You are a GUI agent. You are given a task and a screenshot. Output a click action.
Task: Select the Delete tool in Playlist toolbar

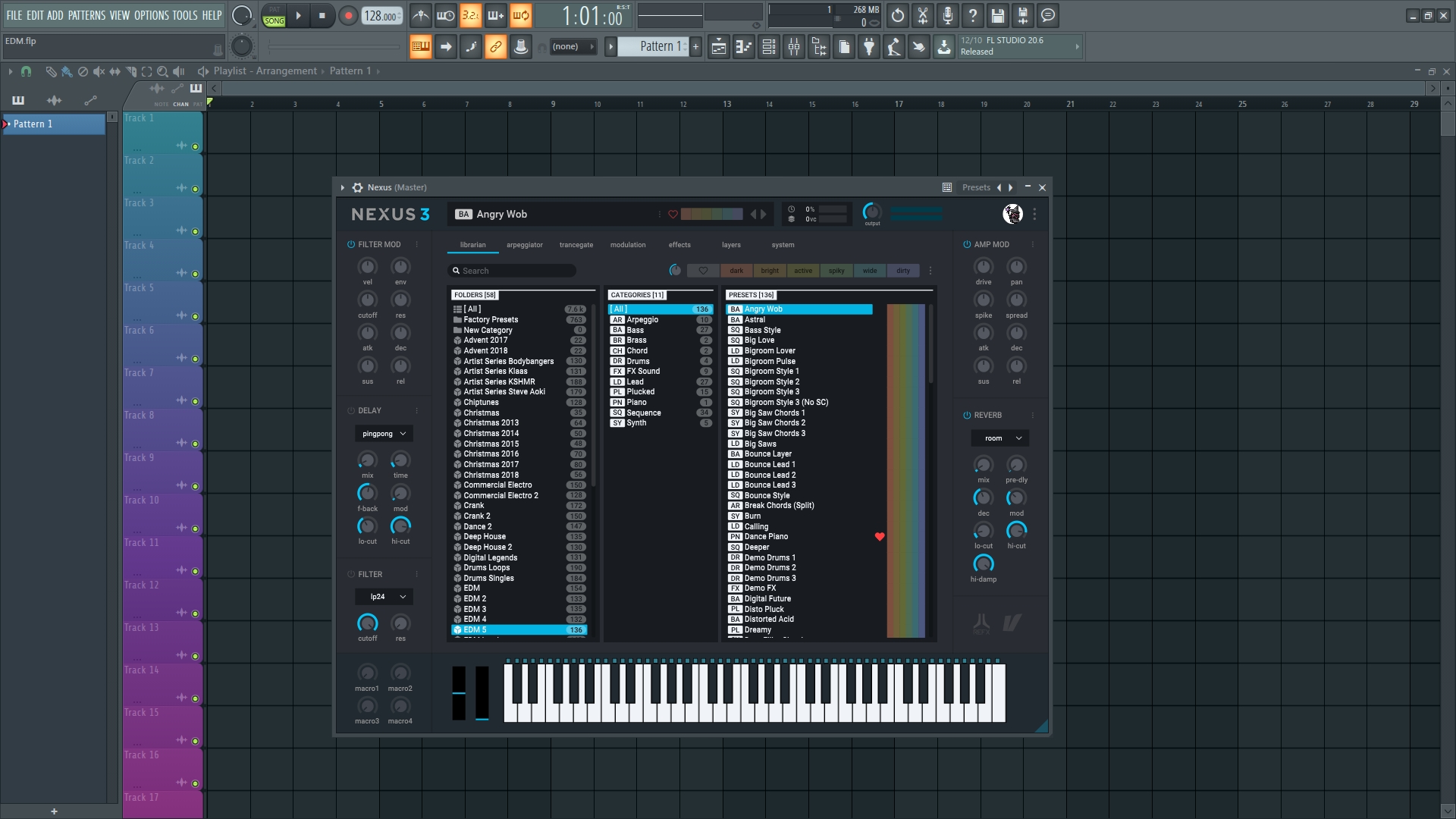tap(83, 71)
